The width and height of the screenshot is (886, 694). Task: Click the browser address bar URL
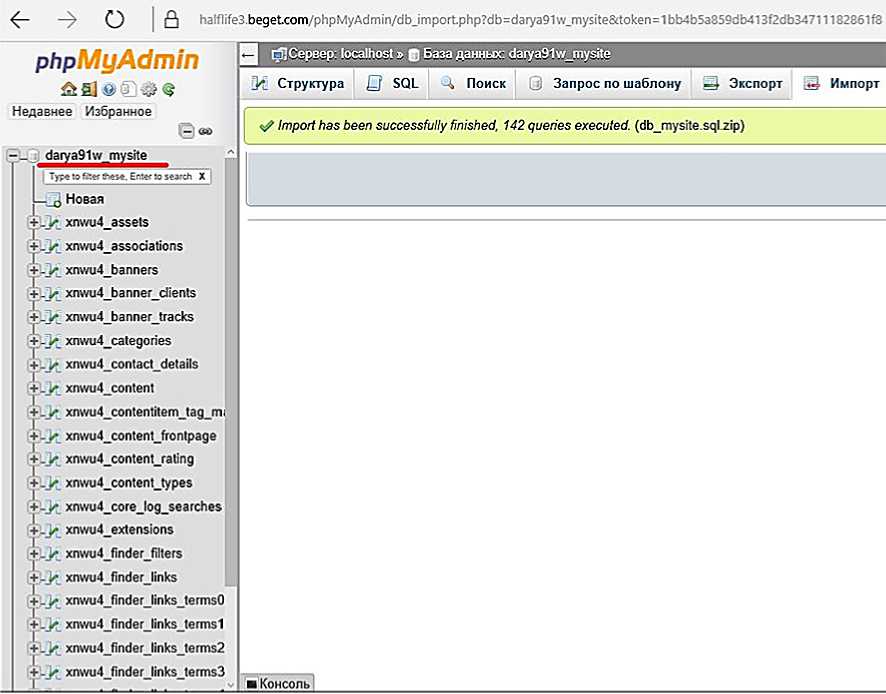(x=540, y=20)
